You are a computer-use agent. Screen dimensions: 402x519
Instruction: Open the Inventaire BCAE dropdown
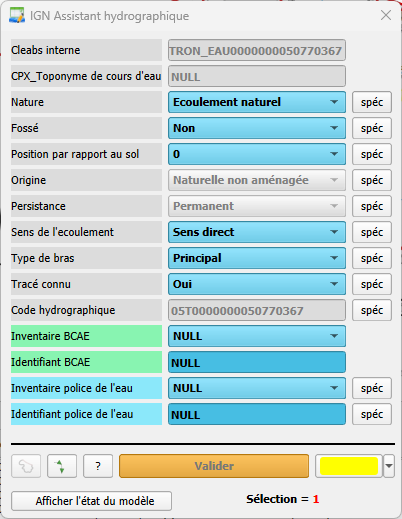click(x=257, y=336)
